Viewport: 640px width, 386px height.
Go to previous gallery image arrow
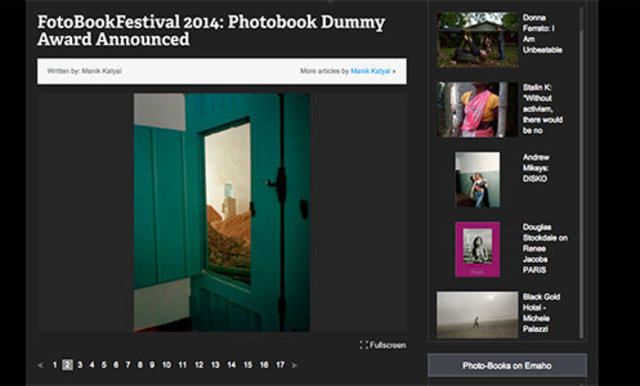click(40, 365)
